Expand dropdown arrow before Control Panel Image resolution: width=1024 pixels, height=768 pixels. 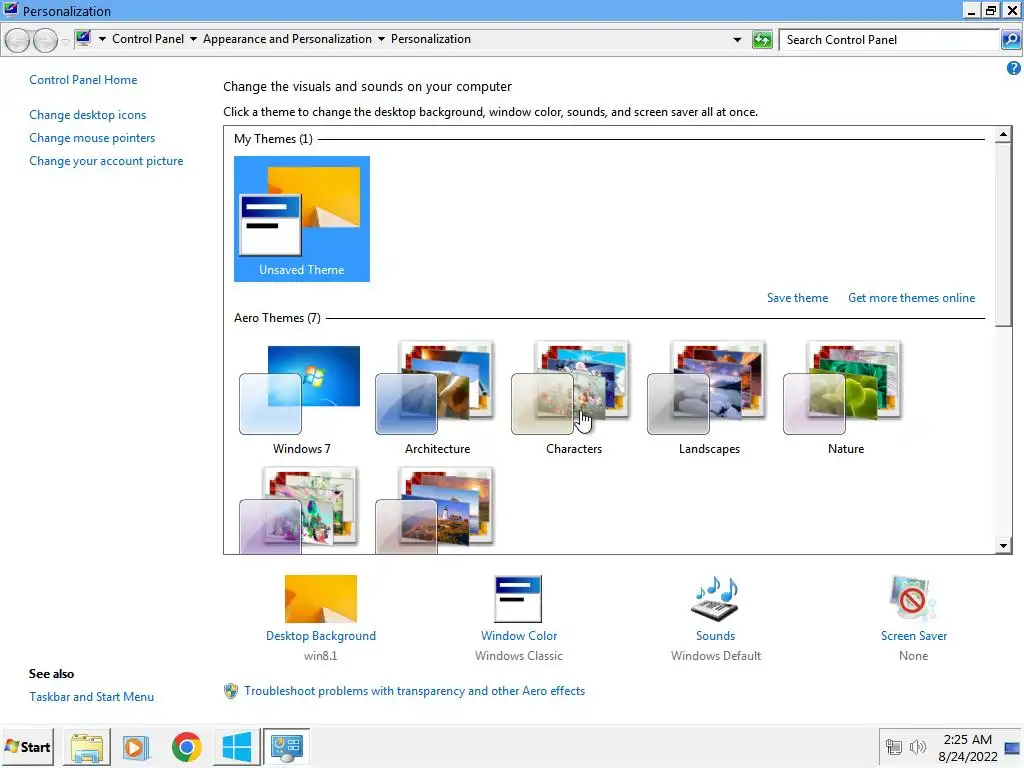tap(102, 39)
